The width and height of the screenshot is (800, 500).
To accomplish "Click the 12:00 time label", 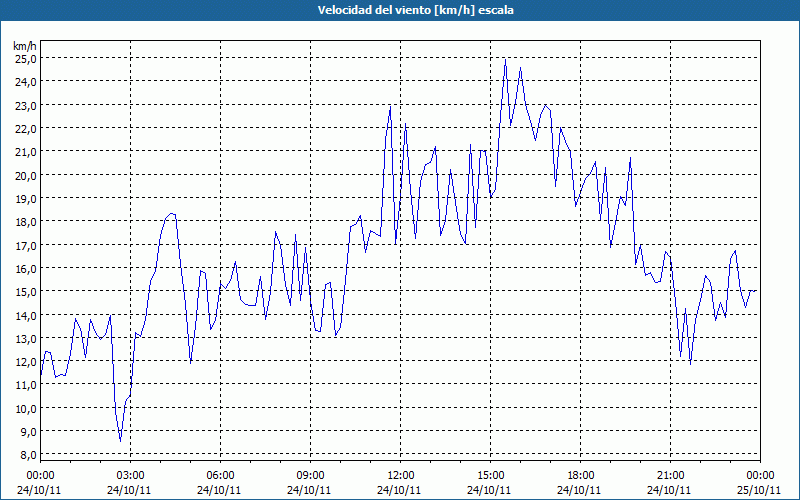I will point(401,476).
